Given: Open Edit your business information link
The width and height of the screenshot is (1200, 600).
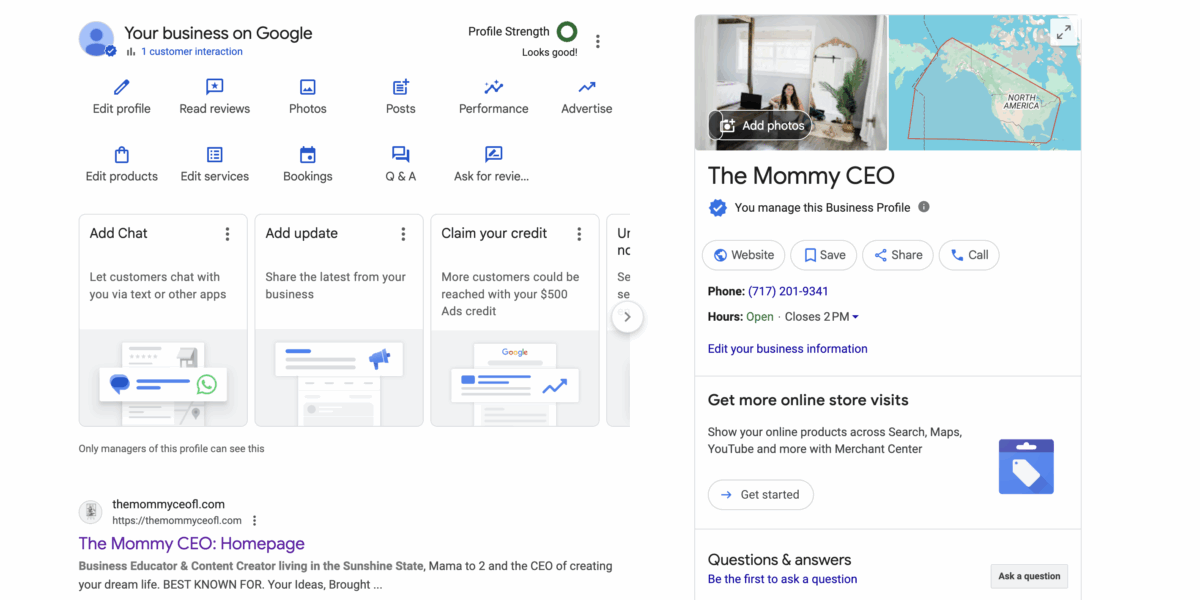Looking at the screenshot, I should point(787,349).
